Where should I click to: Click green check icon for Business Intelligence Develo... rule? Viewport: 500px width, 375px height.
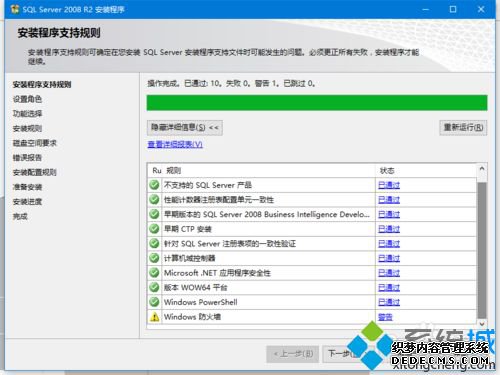tap(154, 214)
